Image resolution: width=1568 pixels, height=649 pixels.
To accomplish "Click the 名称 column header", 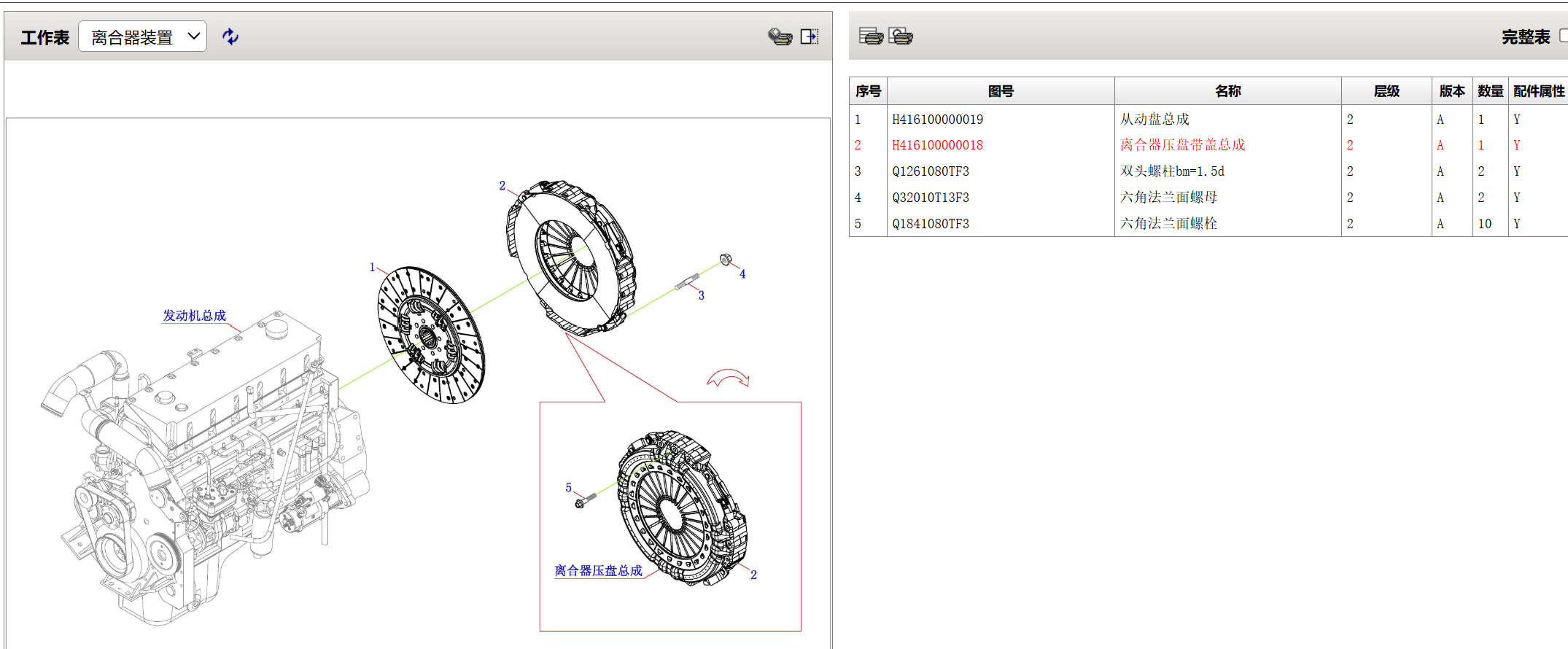I will (x=1227, y=91).
